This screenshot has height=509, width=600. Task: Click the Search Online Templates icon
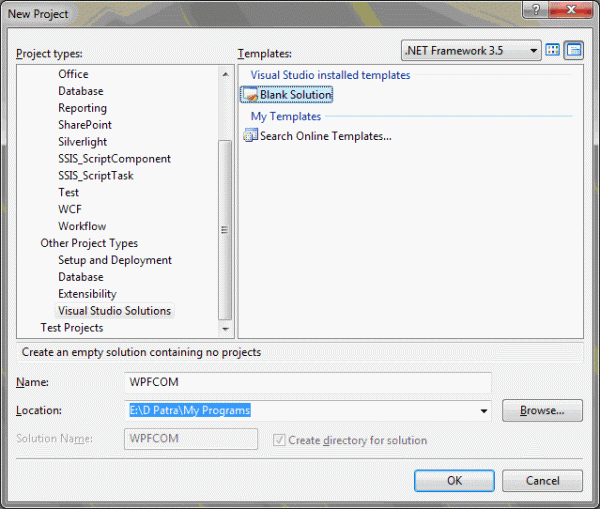(251, 135)
